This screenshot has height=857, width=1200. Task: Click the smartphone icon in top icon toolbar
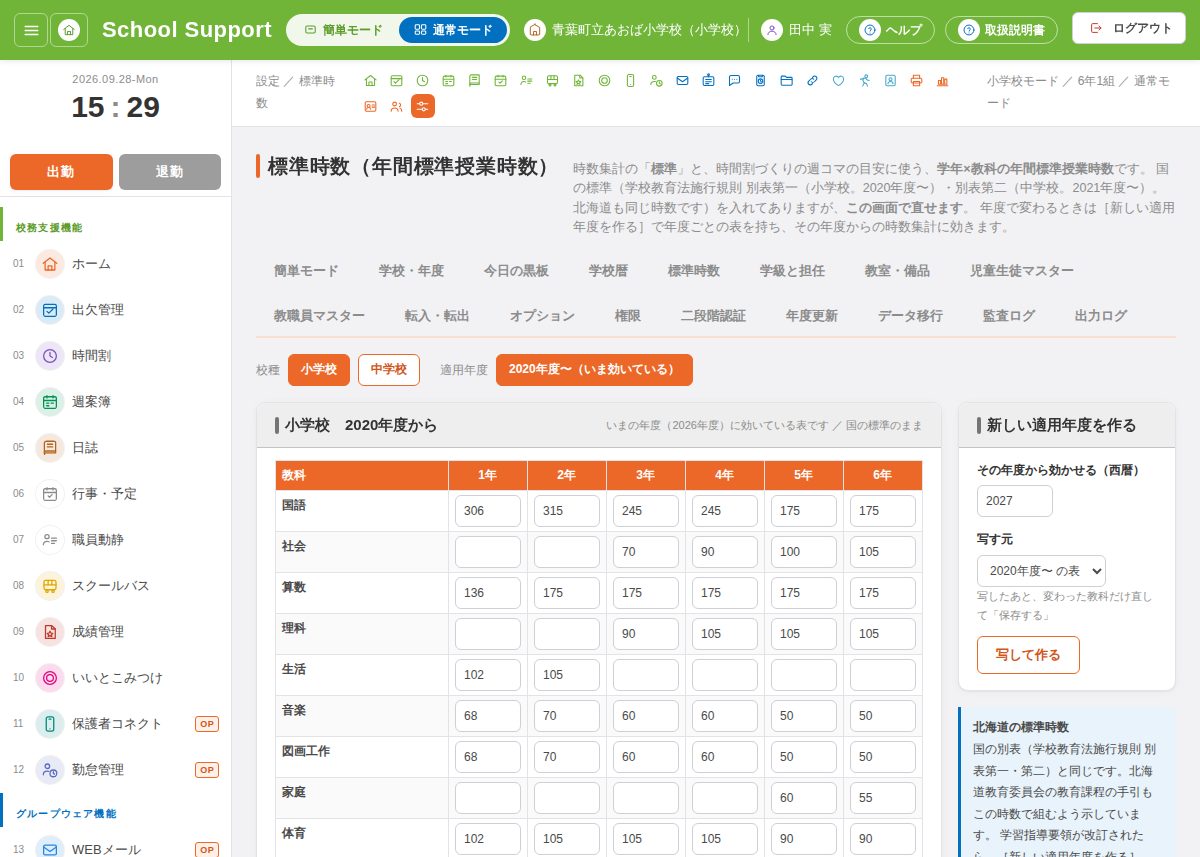(x=630, y=81)
